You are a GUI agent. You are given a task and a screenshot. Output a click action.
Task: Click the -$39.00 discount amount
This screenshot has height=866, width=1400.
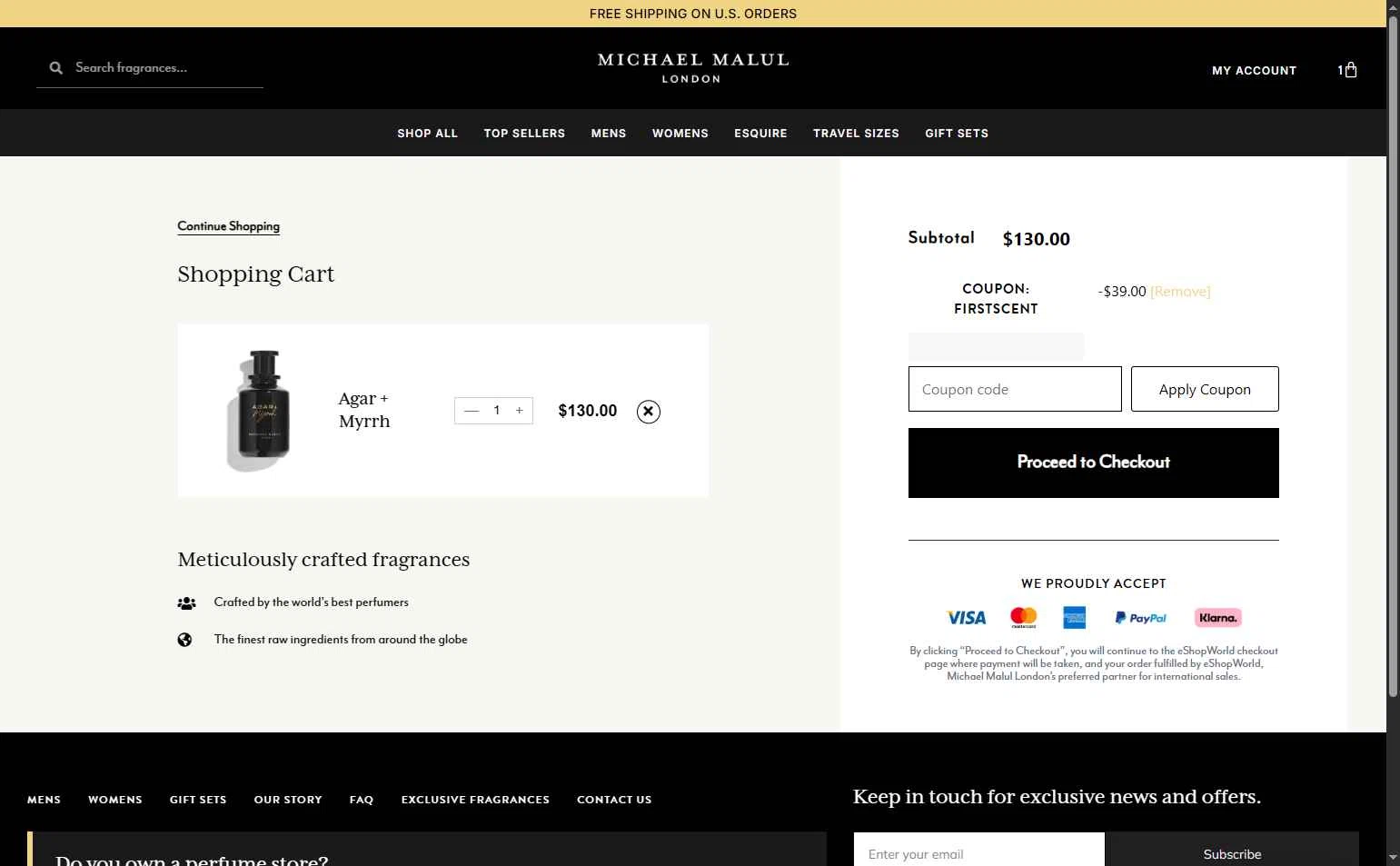pos(1122,292)
